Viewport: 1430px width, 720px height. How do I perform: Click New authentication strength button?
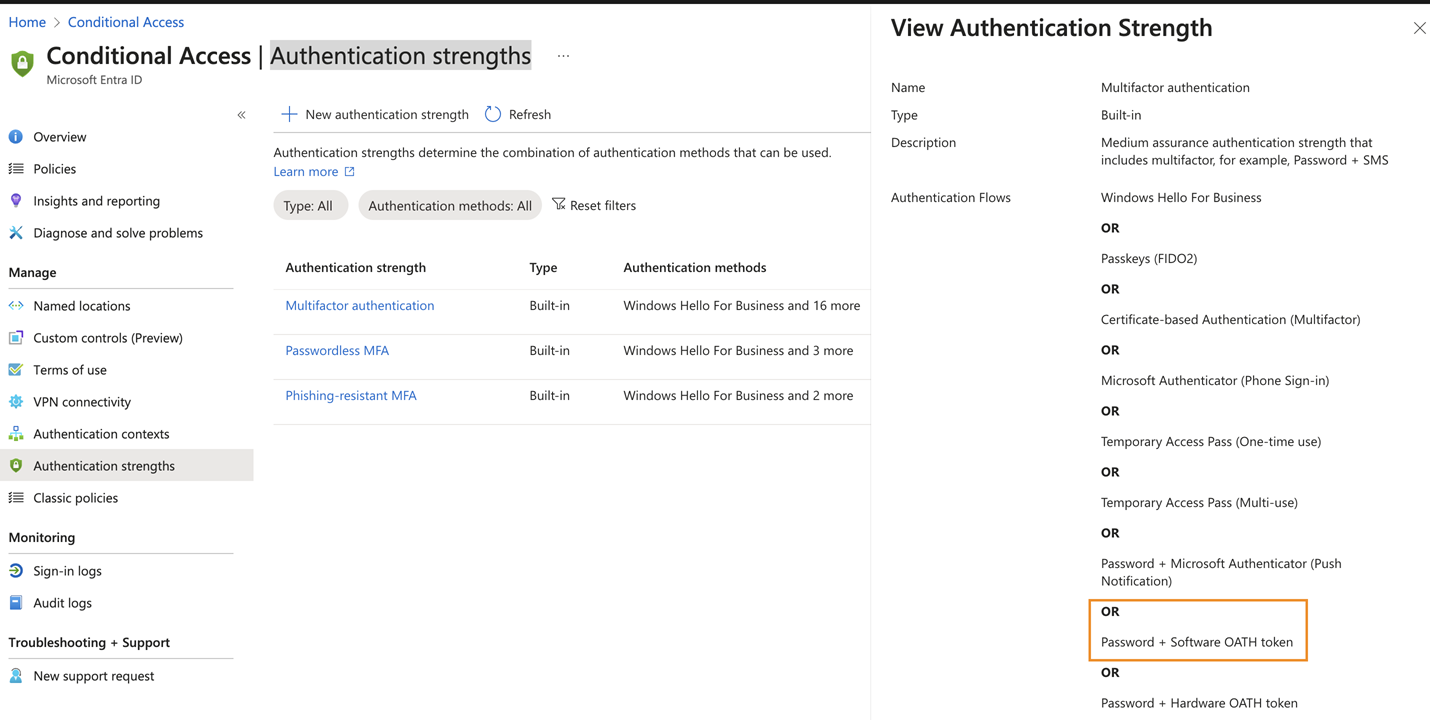(375, 114)
